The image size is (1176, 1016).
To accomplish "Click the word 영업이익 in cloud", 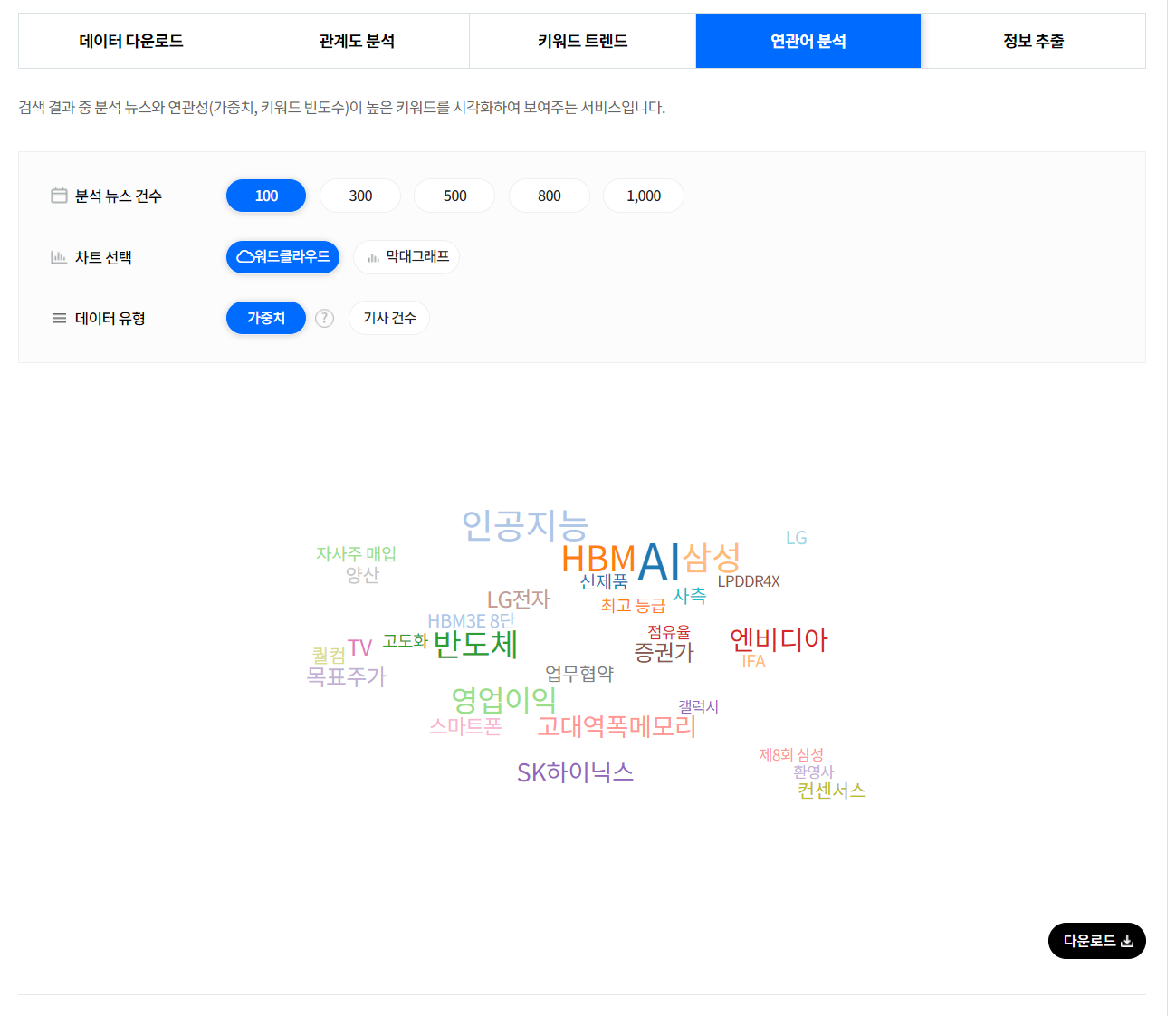I will 503,699.
